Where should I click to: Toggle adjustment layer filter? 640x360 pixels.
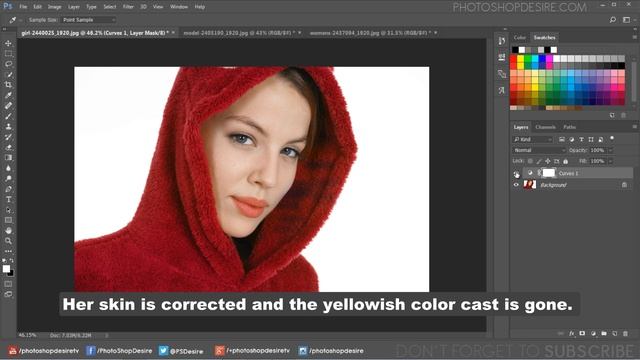571,140
